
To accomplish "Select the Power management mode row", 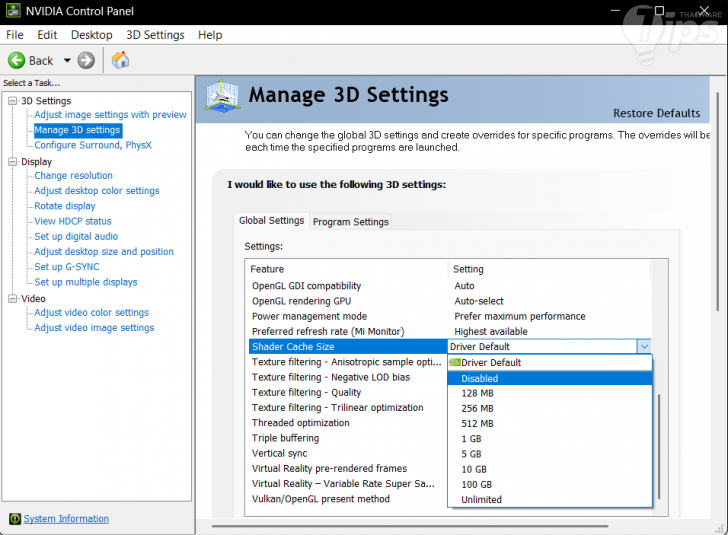I will click(449, 316).
